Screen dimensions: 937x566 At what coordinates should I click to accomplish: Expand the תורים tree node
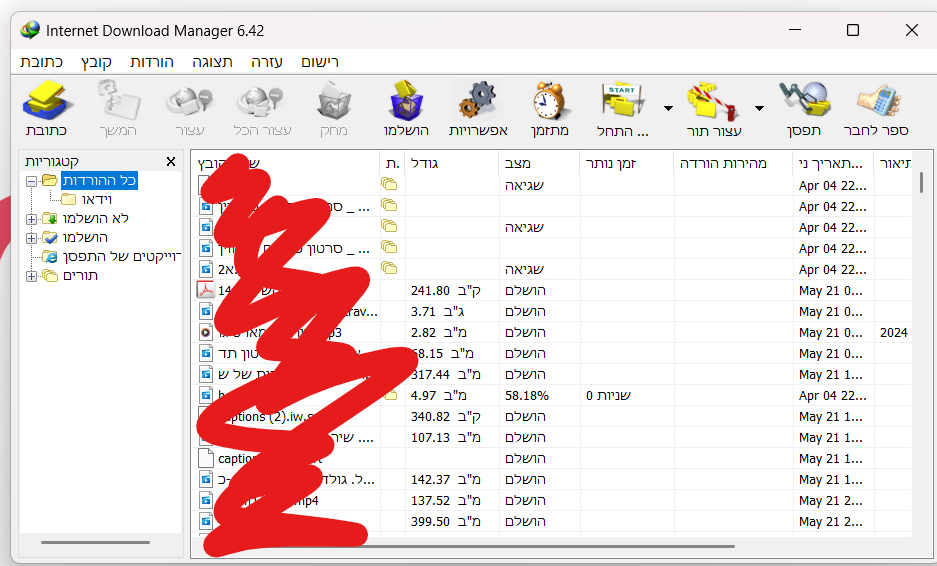coord(32,276)
